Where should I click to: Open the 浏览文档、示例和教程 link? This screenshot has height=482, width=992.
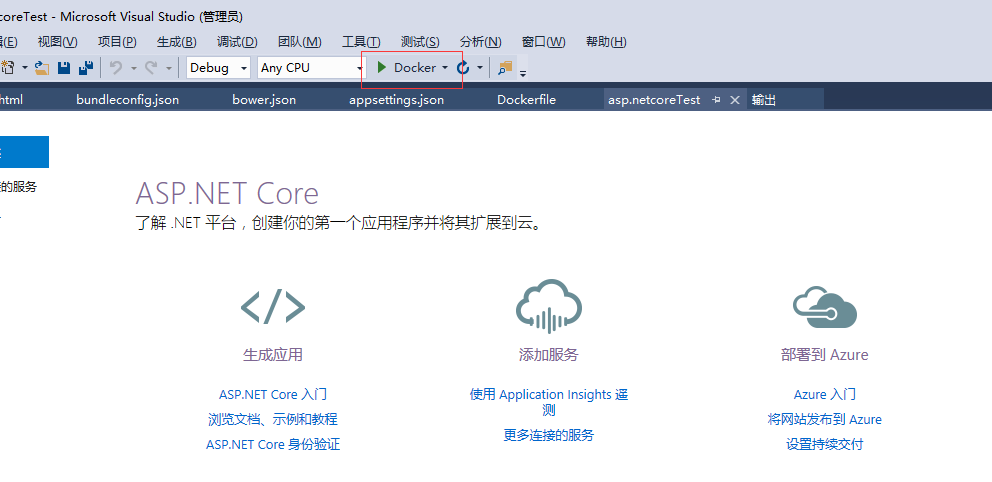273,419
